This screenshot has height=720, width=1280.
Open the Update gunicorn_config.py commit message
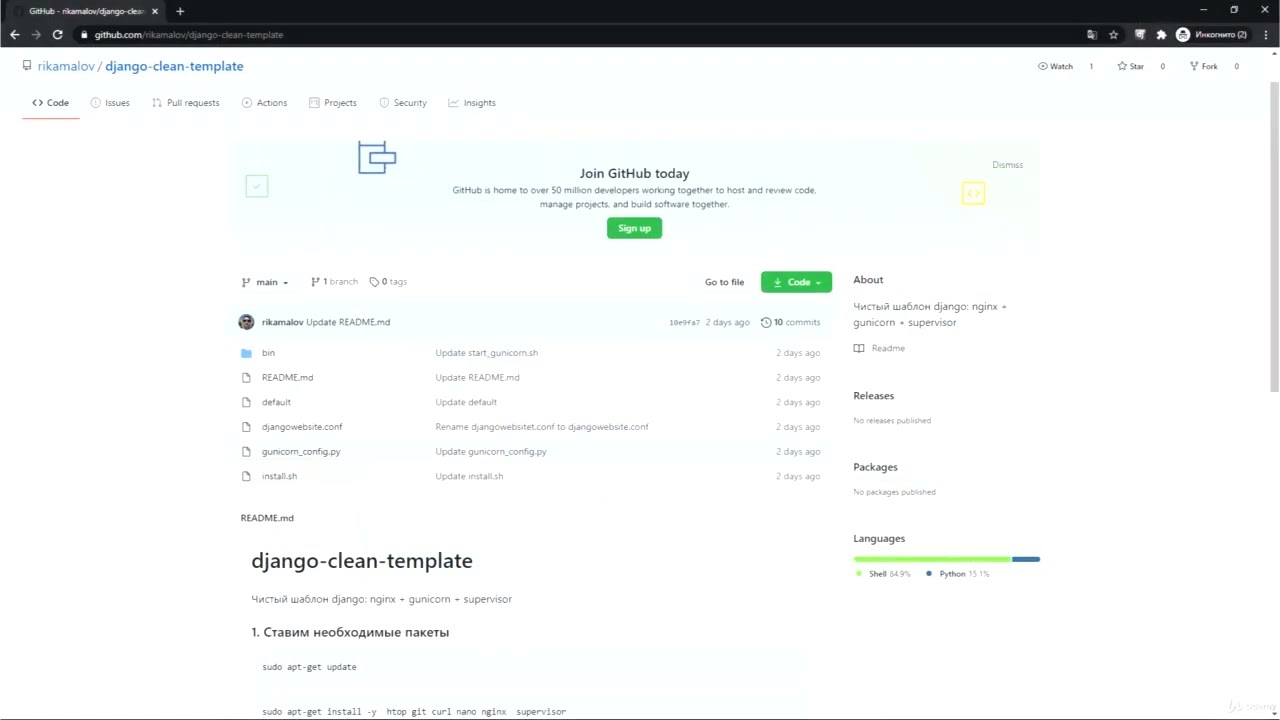490,452
